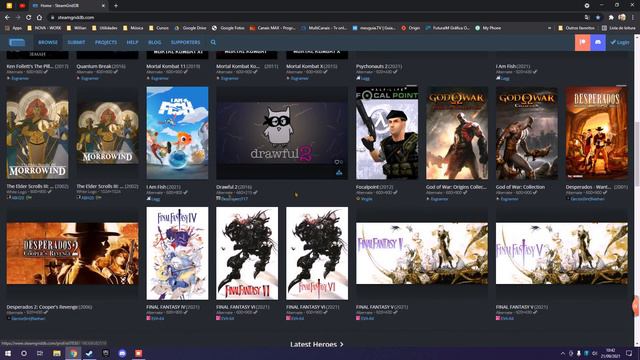Click the page vertical scrollbar thumb

coord(637,155)
